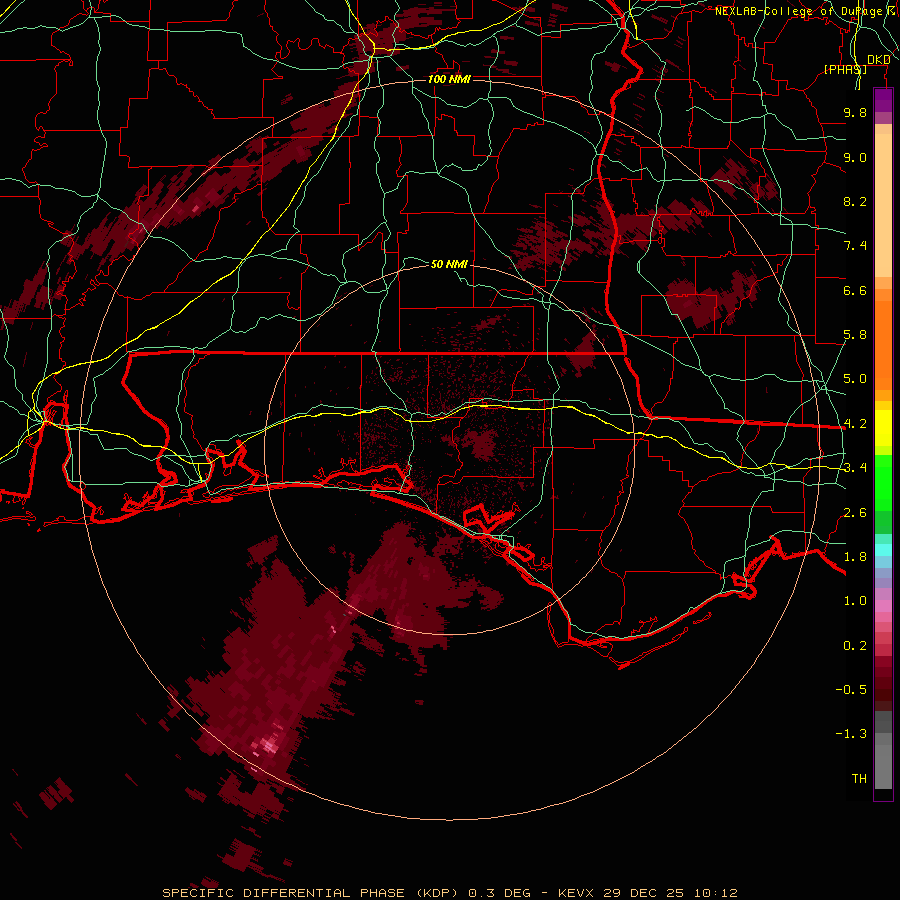The height and width of the screenshot is (900, 900).
Task: Click the [PHAS] legend unit label
Action: point(845,69)
